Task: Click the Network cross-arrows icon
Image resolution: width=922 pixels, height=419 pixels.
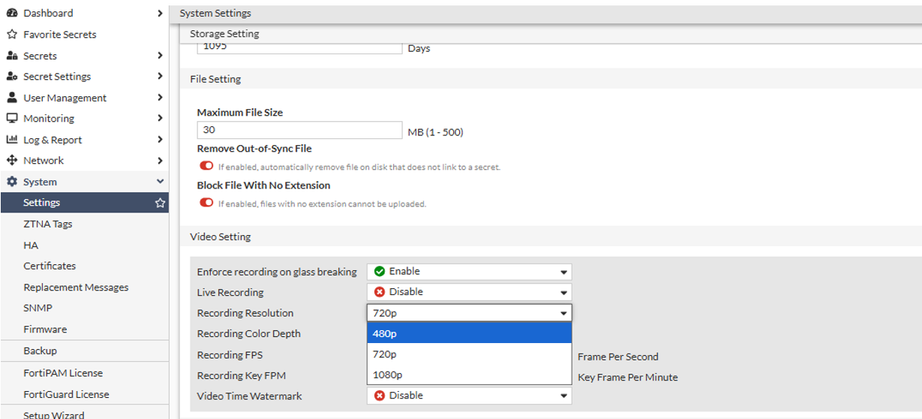Action: tap(12, 161)
